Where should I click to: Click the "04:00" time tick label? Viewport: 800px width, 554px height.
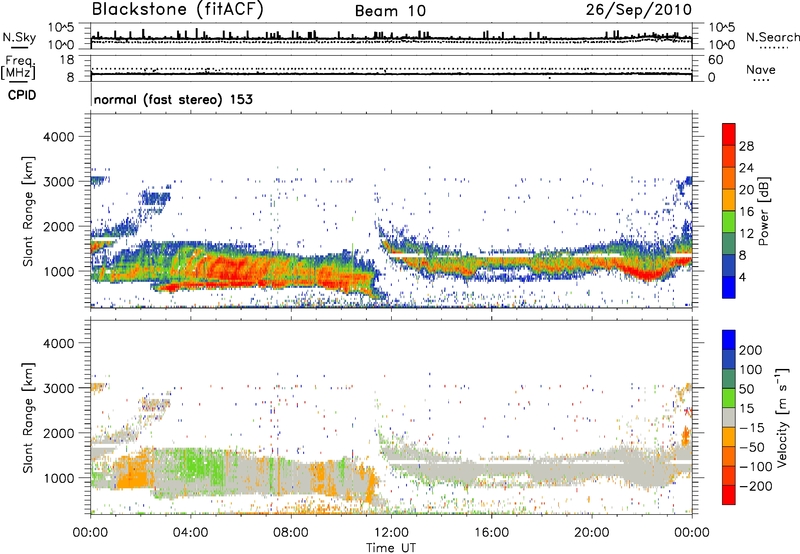click(190, 533)
